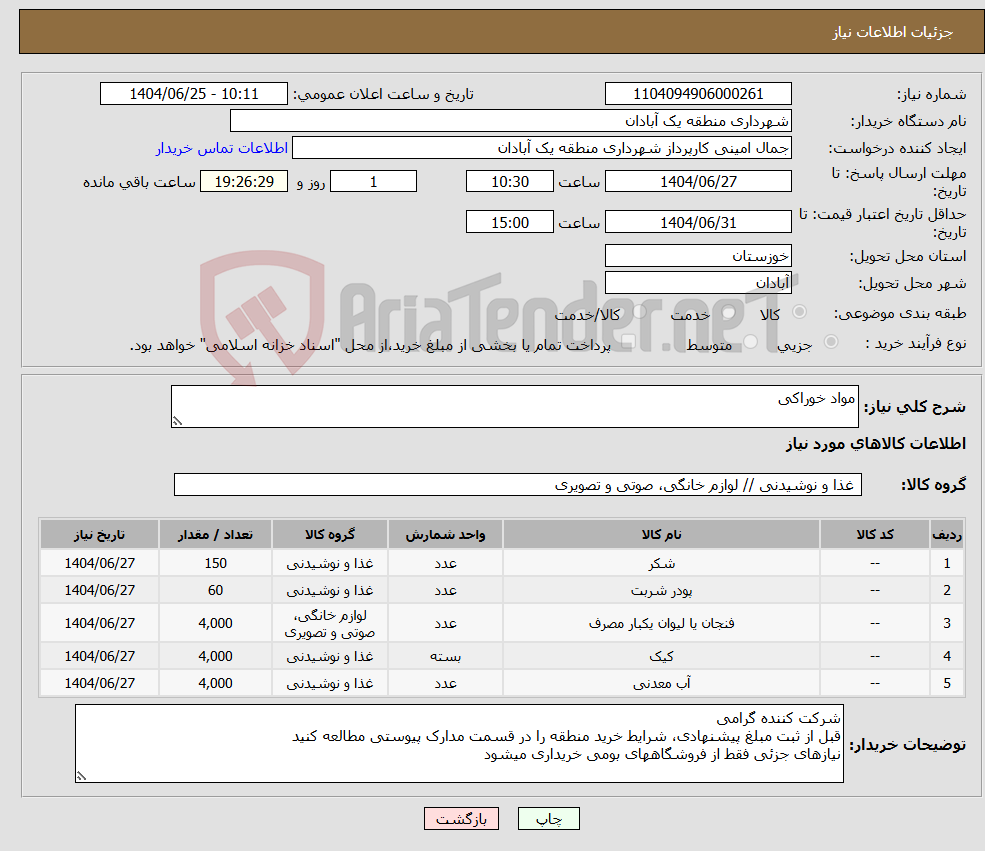Click the 1404/06/27 deadline date field

[x=698, y=181]
